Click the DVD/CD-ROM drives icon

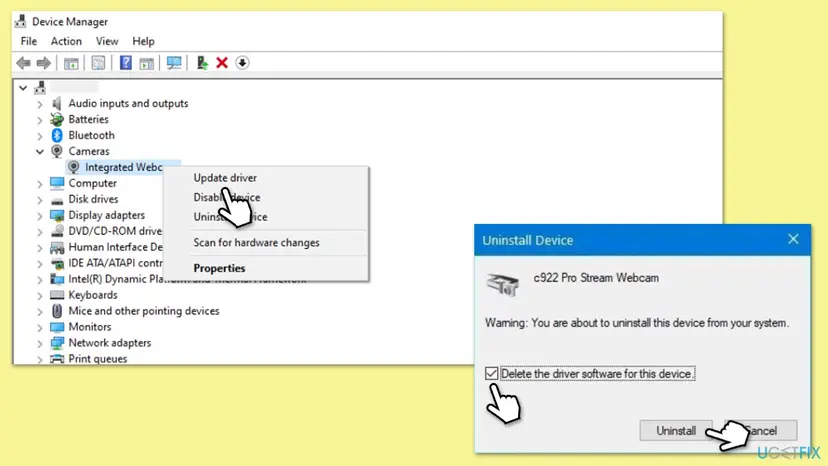point(57,231)
